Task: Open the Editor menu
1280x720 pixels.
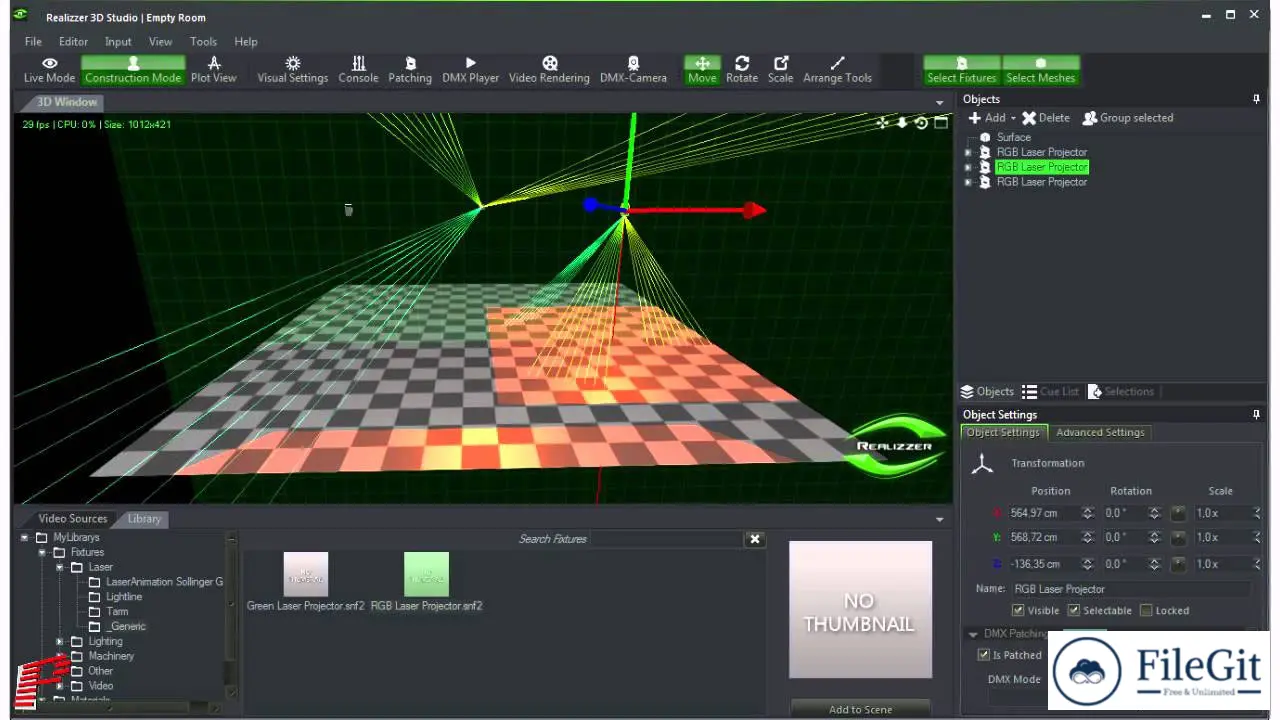Action: [x=73, y=42]
